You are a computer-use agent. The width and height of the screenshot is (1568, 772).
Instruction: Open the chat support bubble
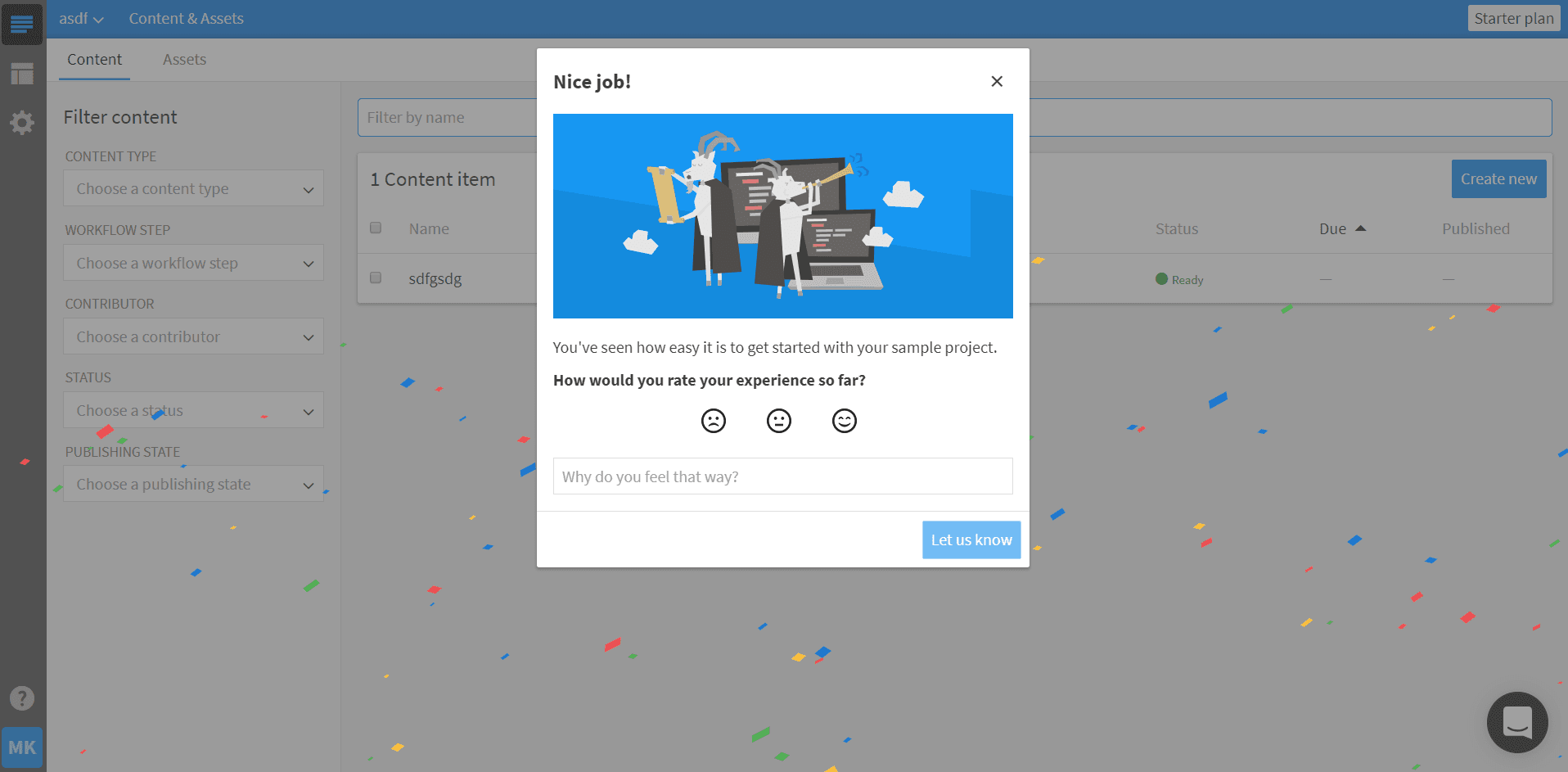(1516, 722)
